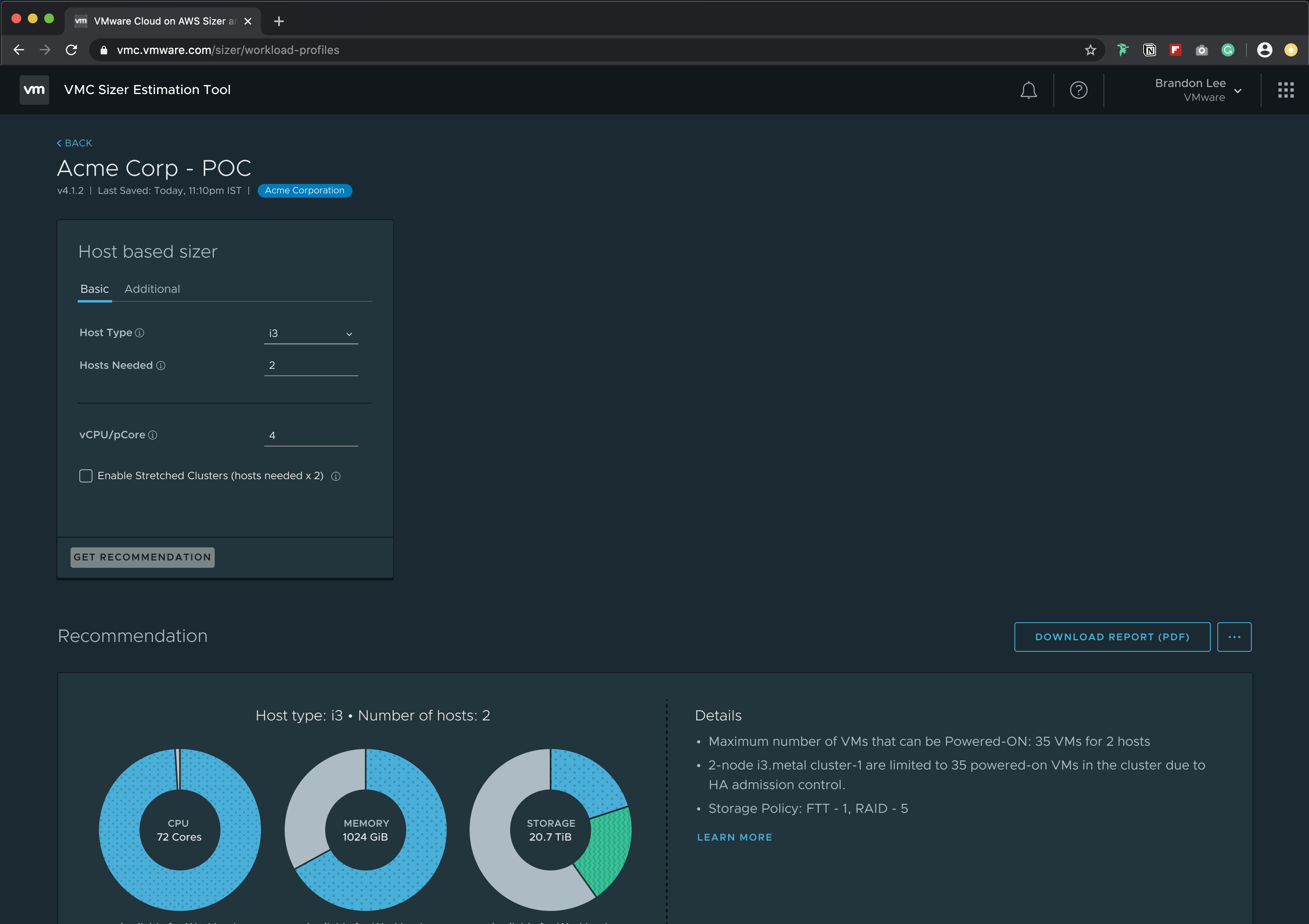This screenshot has width=1309, height=924.
Task: Enable Stretched Clusters checkbox
Action: (x=85, y=475)
